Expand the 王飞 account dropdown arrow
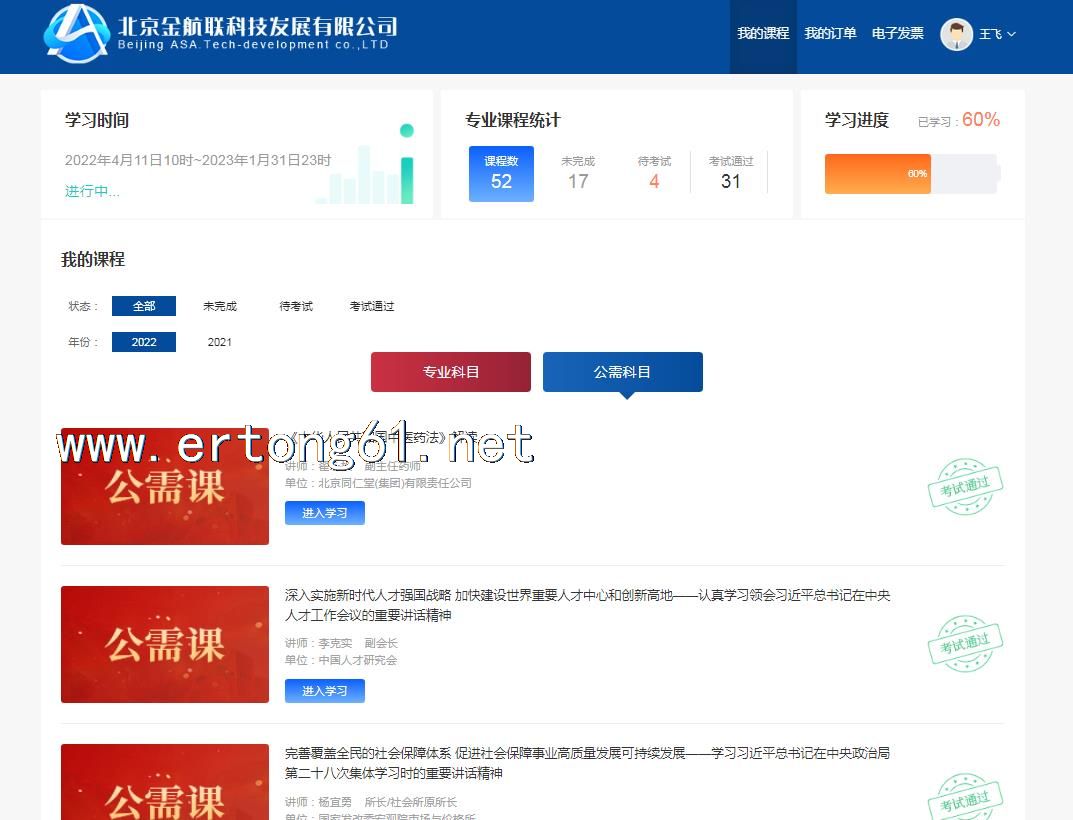Image resolution: width=1073 pixels, height=820 pixels. [1011, 34]
